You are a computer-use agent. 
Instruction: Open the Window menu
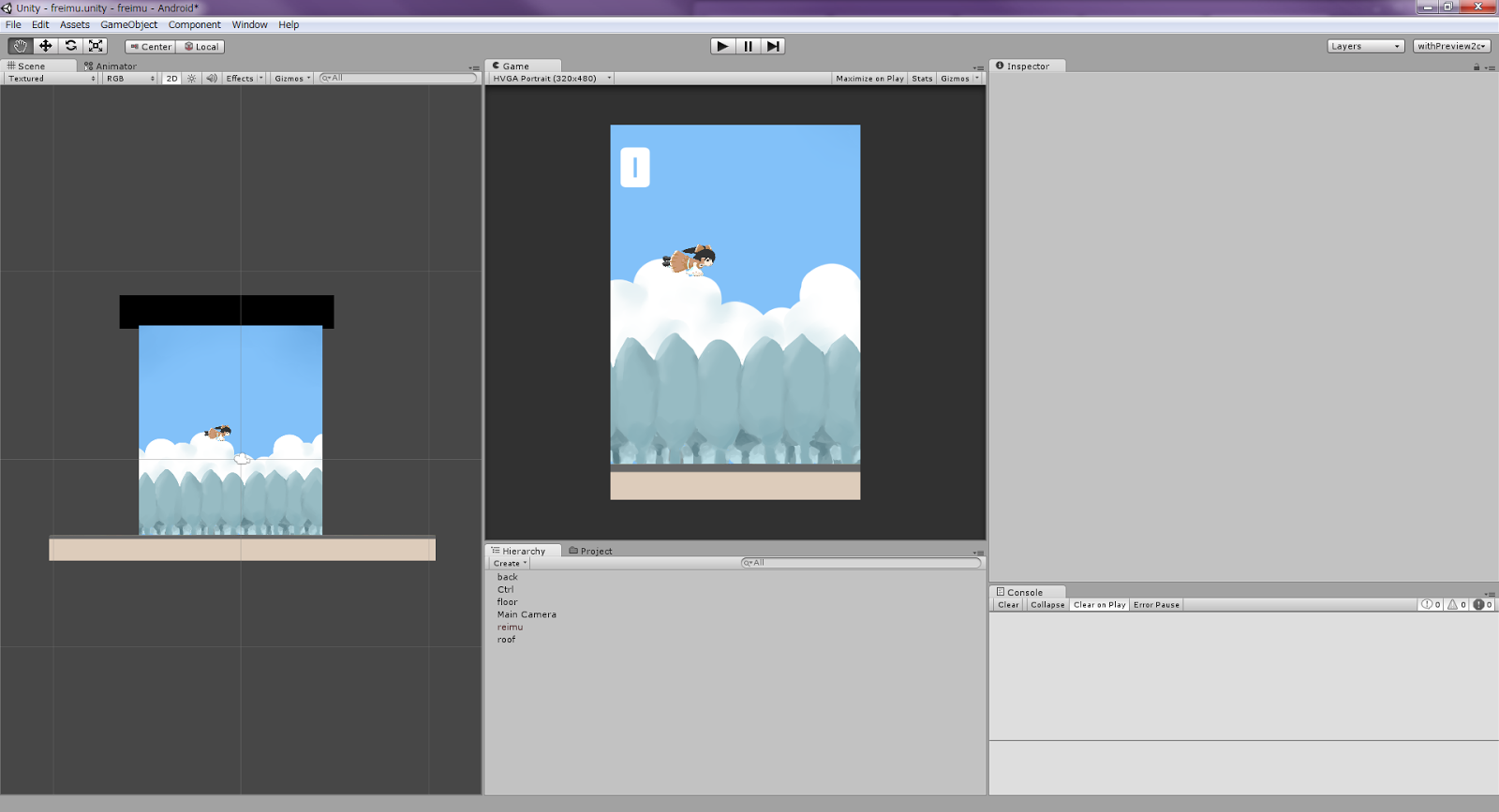click(x=249, y=24)
